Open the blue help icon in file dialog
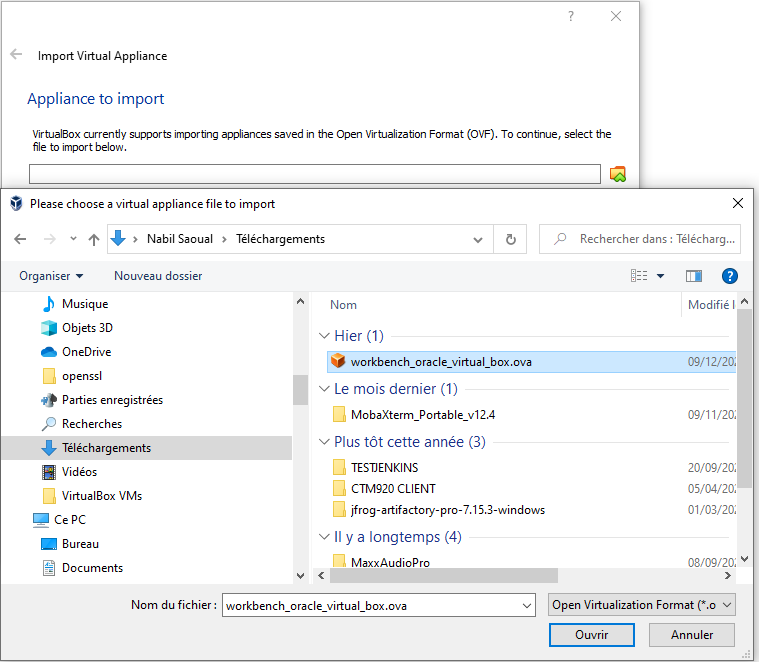This screenshot has width=759, height=662. 729,276
